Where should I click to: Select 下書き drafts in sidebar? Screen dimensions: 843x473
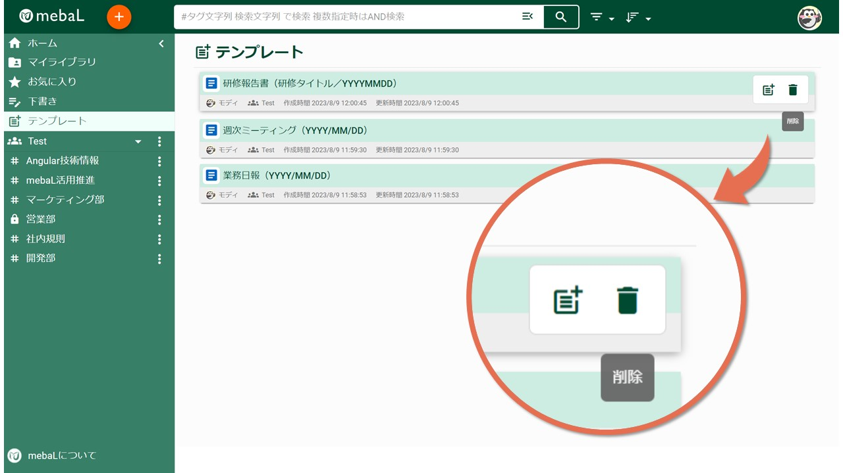[42, 102]
